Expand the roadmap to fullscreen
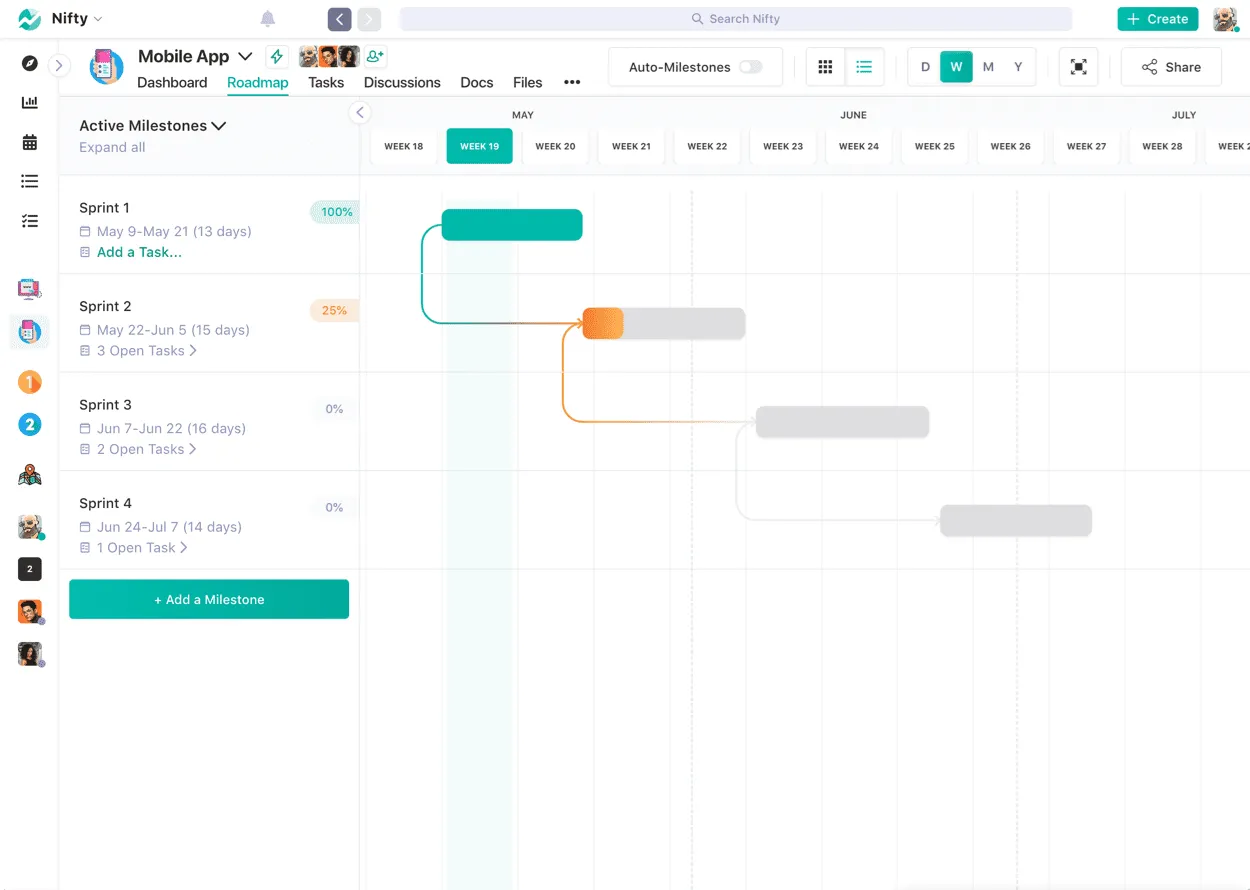The image size is (1250, 890). 1078,66
